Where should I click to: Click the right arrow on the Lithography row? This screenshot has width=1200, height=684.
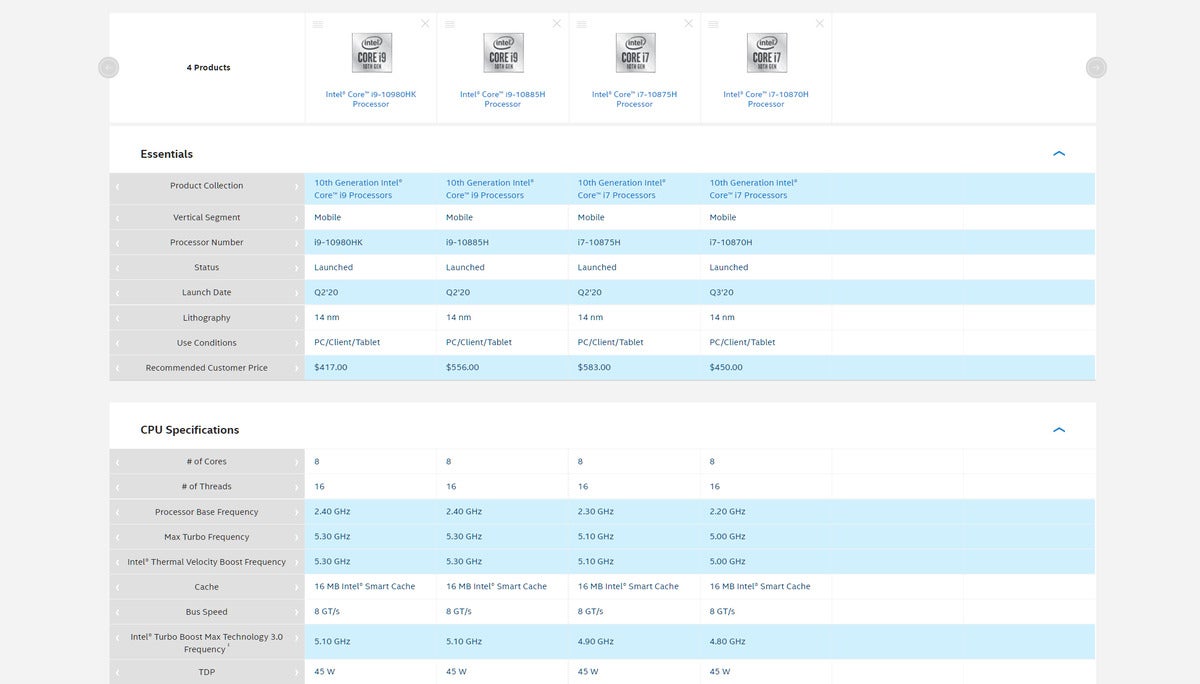point(296,318)
